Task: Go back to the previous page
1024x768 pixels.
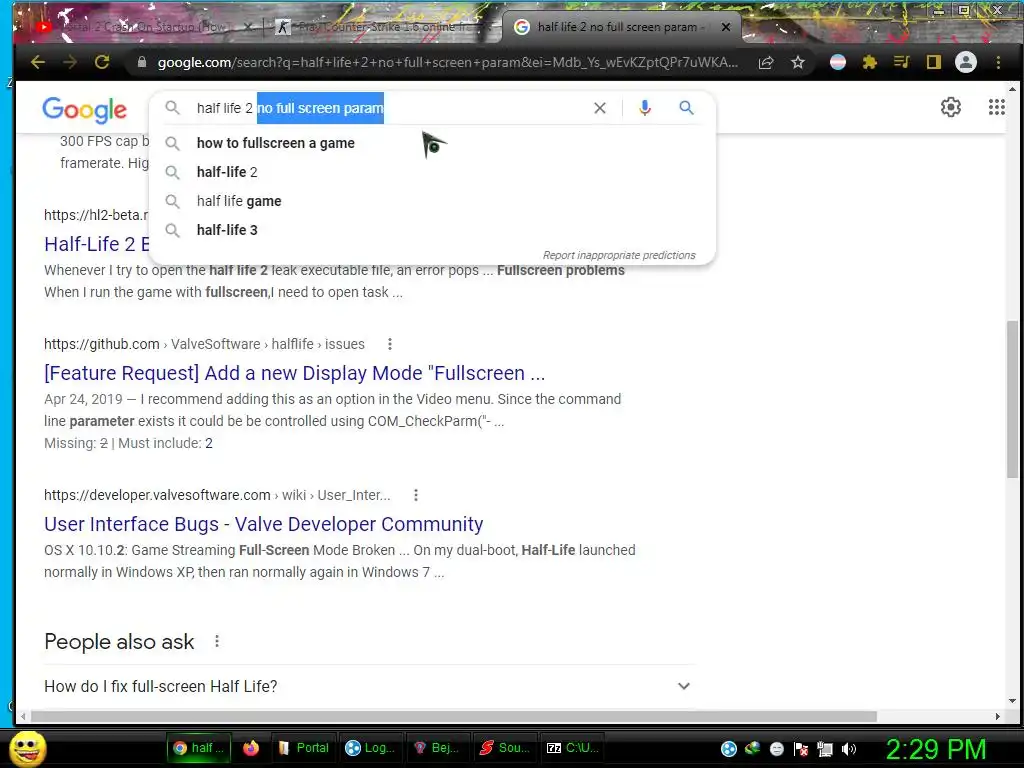Action: tap(38, 62)
